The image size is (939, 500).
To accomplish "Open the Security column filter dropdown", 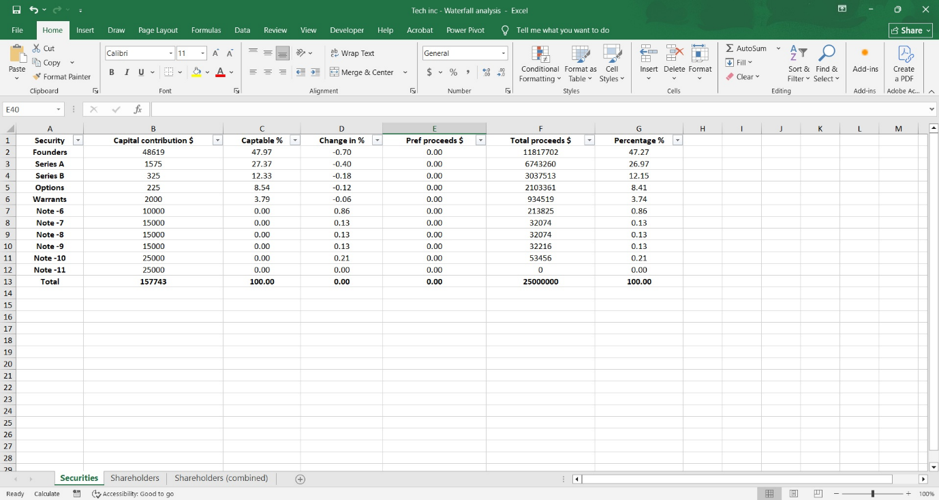I will [x=77, y=140].
